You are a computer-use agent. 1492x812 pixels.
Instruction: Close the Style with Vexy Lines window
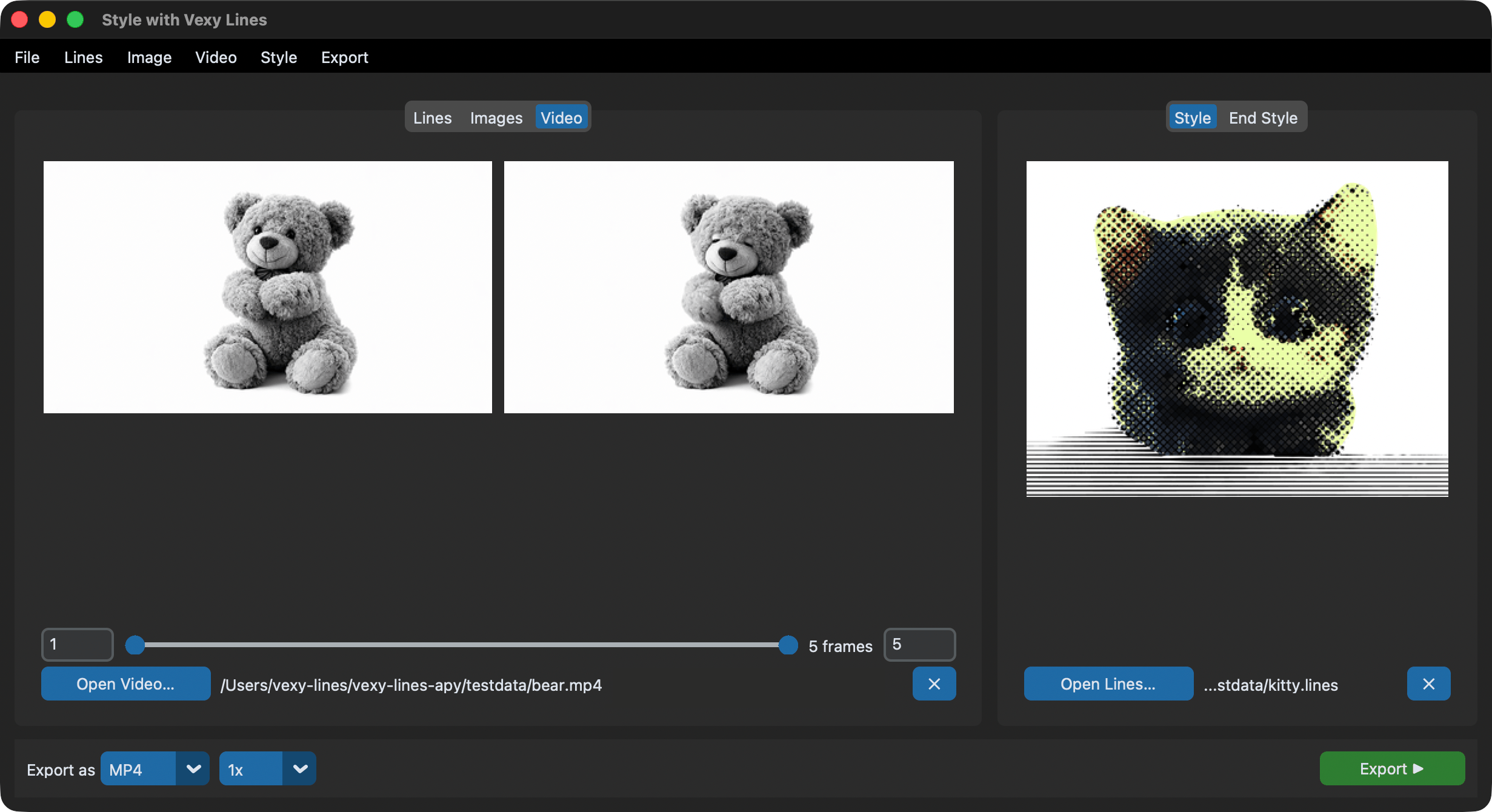[20, 19]
